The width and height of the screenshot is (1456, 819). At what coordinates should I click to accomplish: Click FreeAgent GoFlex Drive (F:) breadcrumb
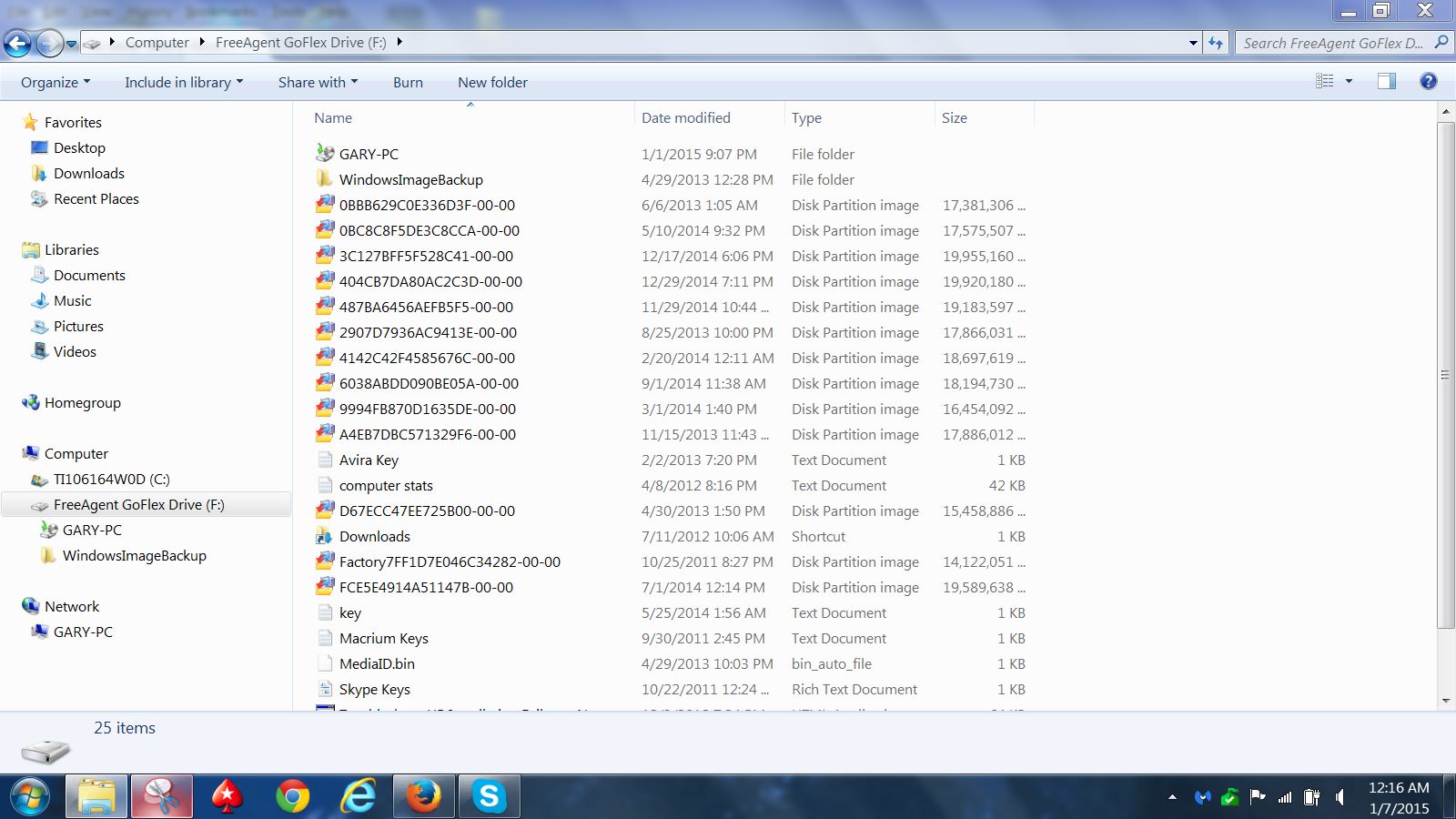point(301,43)
